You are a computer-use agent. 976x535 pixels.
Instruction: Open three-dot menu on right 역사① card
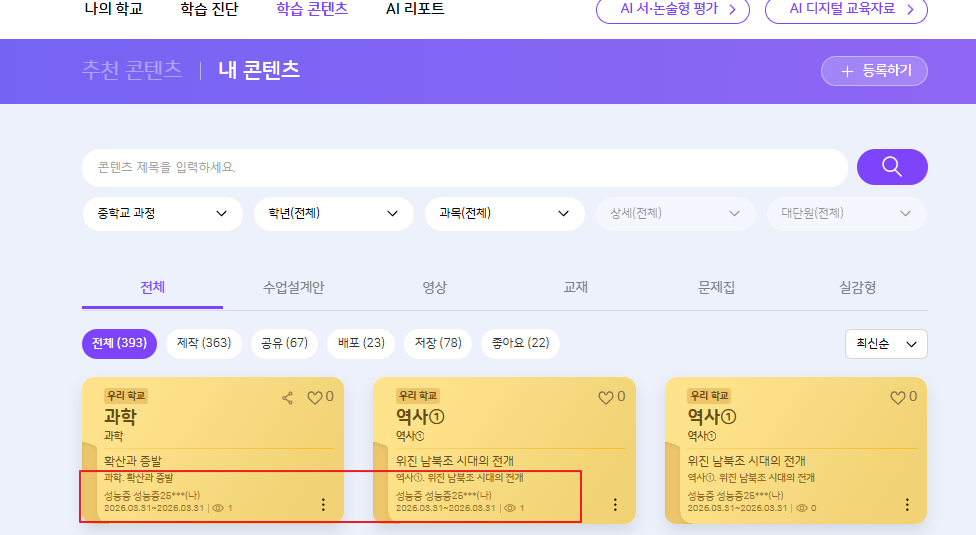tap(907, 505)
